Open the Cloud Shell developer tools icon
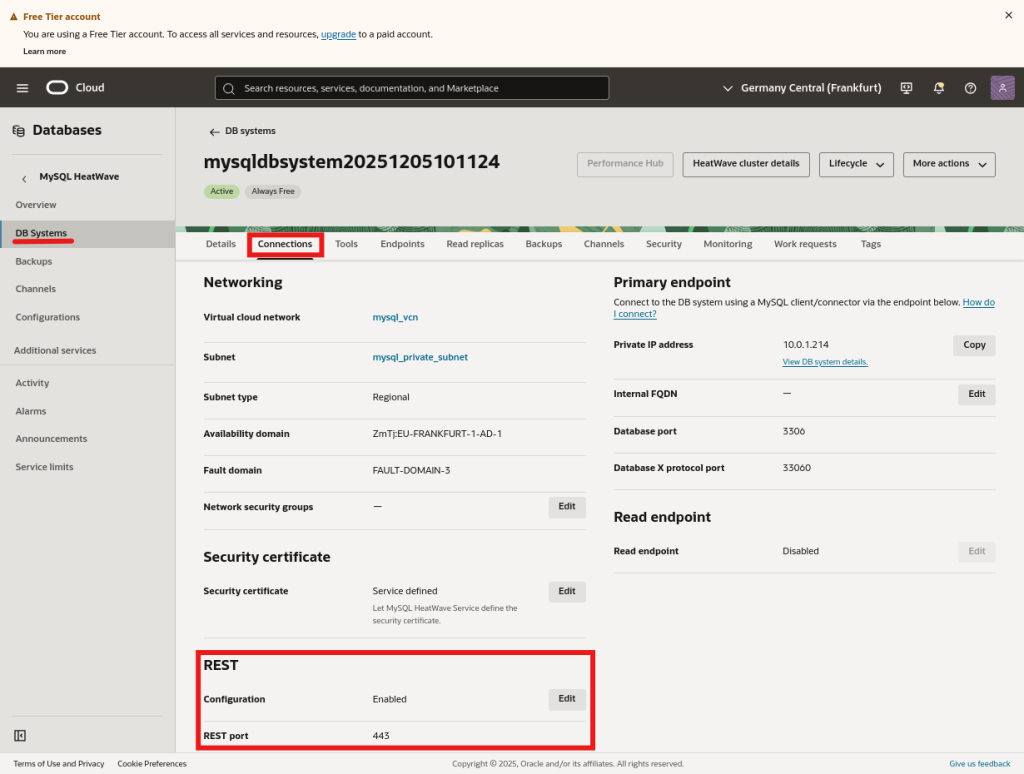 pyautogui.click(x=906, y=88)
